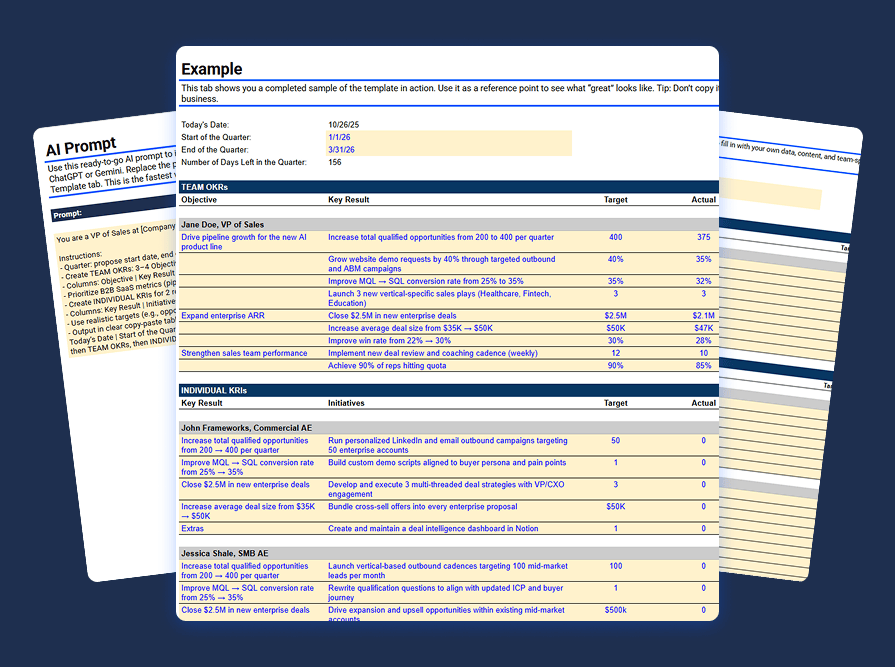The image size is (895, 667).
Task: Select target cell 400 in Team OKRs
Action: [x=615, y=237]
